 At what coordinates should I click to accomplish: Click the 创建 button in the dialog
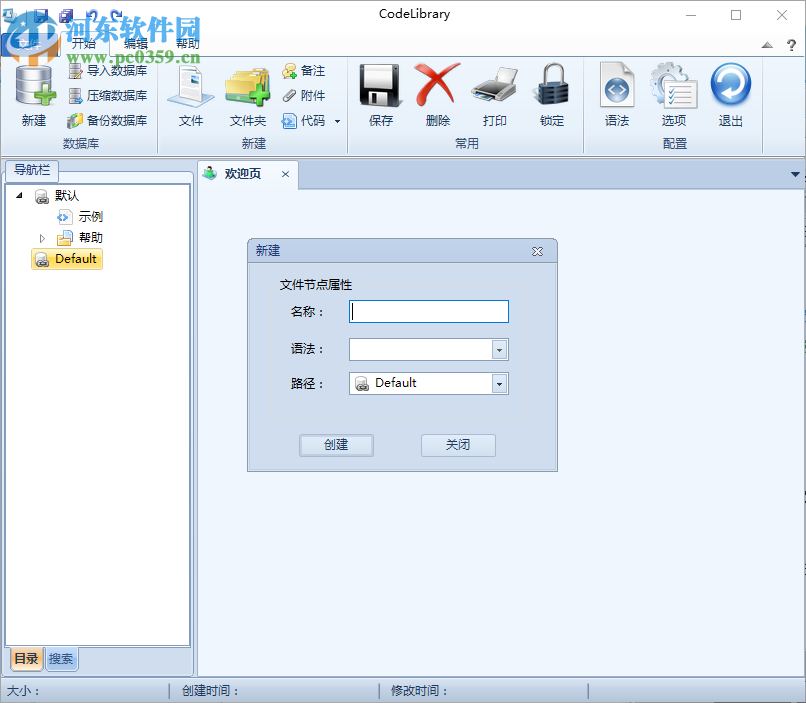pyautogui.click(x=336, y=445)
